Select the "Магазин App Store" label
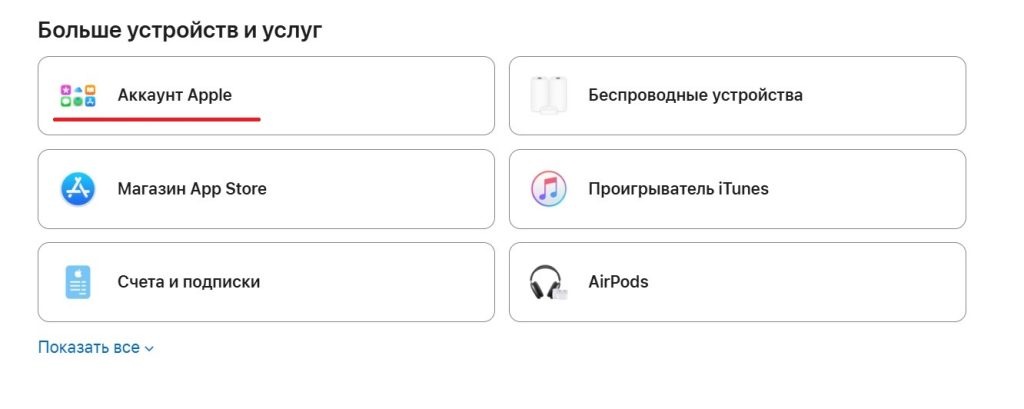This screenshot has width=1024, height=409. pyautogui.click(x=192, y=189)
